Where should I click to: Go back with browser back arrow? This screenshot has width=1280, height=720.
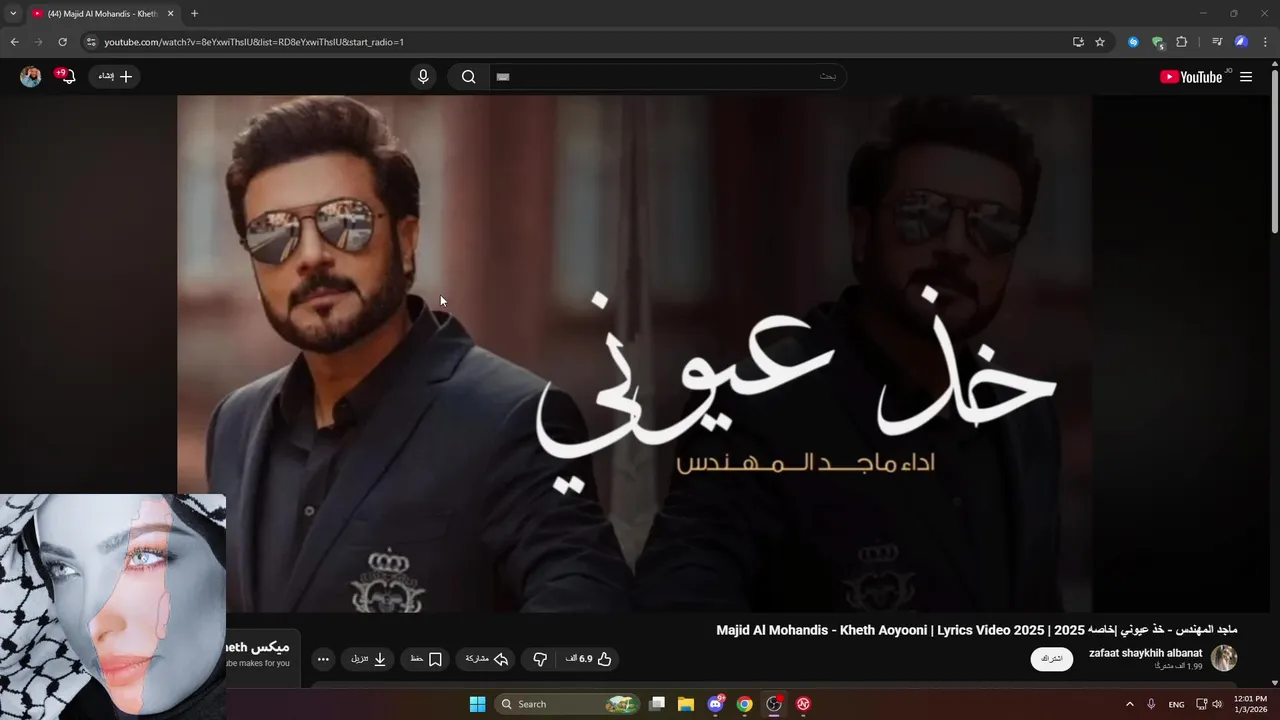click(x=14, y=42)
